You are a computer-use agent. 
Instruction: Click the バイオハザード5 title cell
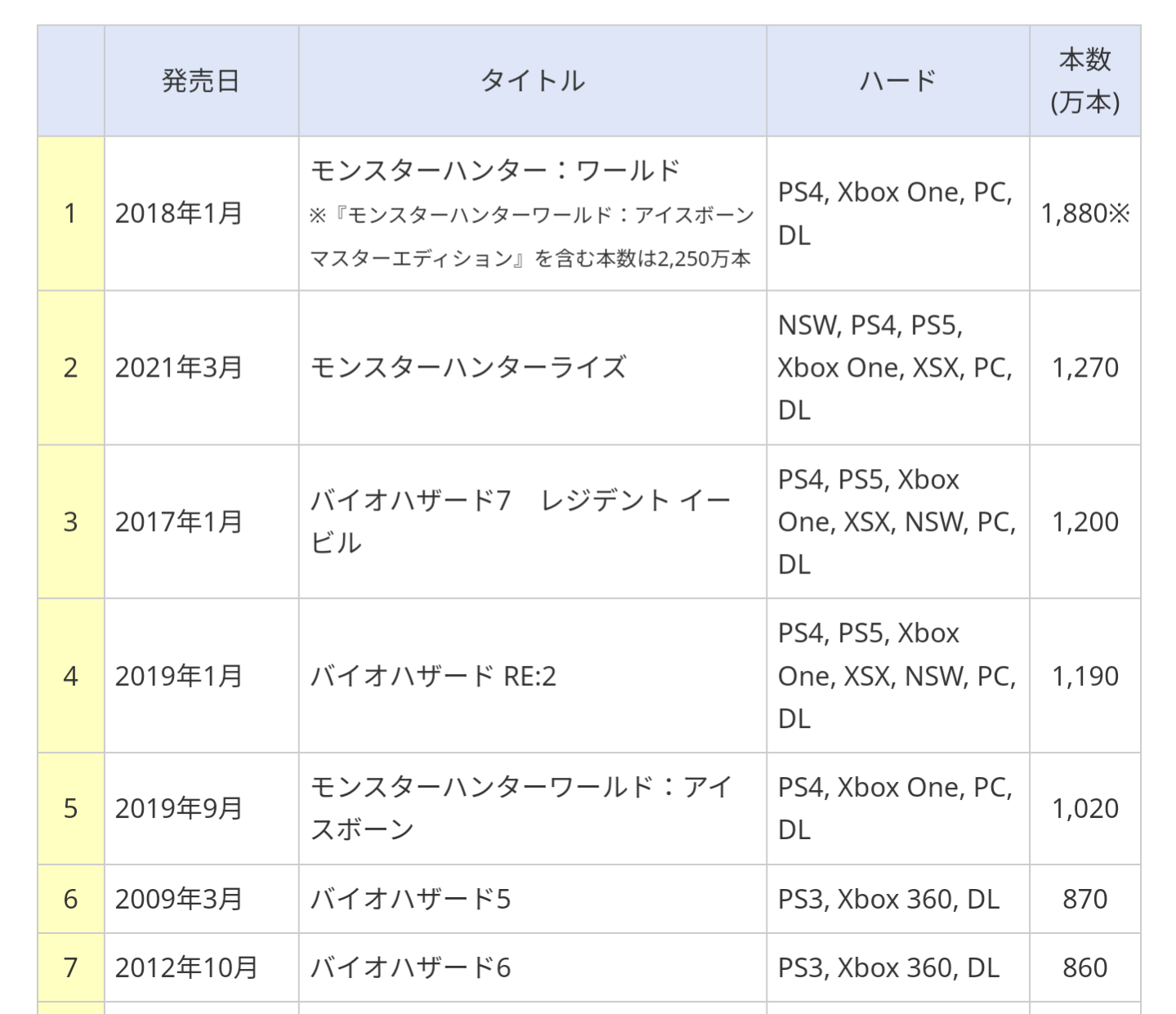tap(533, 899)
